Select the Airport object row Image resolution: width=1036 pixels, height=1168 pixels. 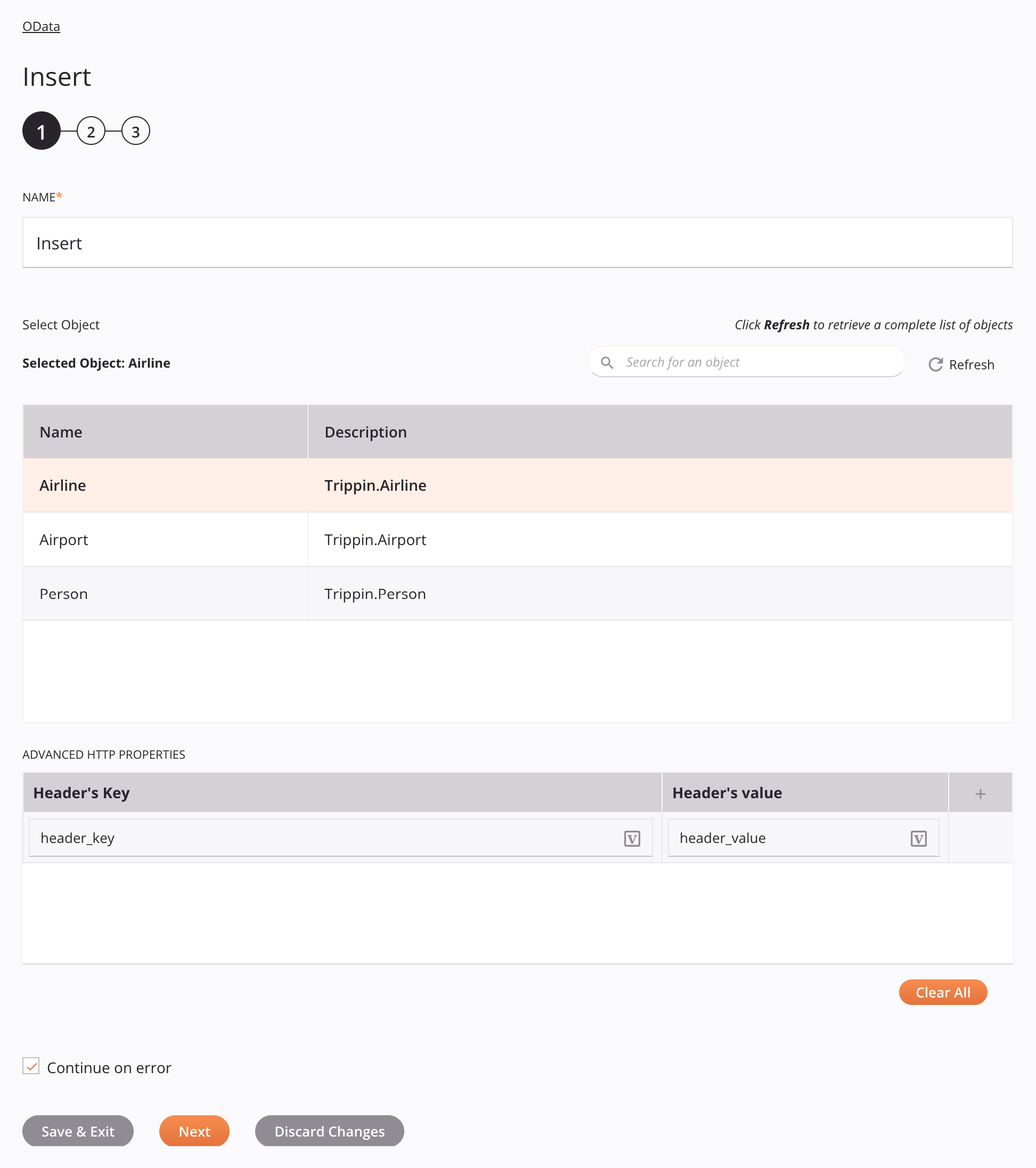pos(517,539)
